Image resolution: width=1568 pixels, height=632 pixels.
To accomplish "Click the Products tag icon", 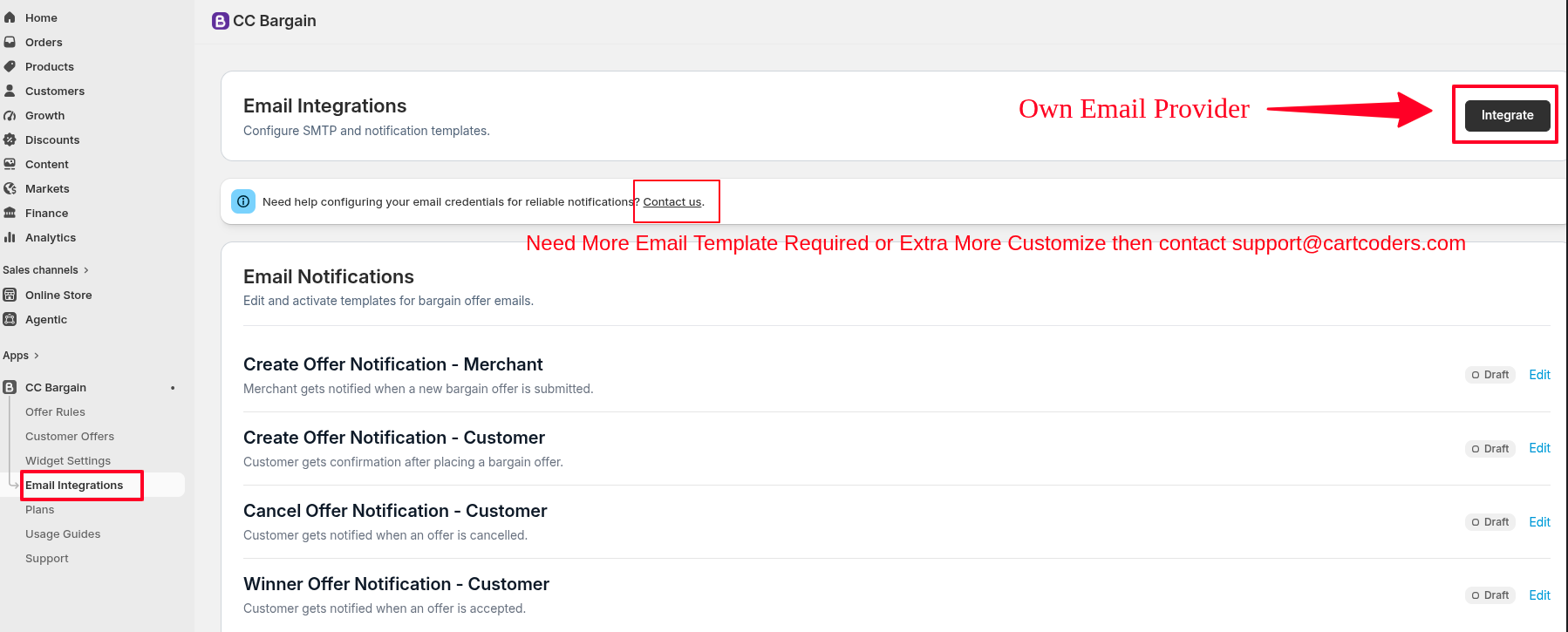I will point(10,66).
